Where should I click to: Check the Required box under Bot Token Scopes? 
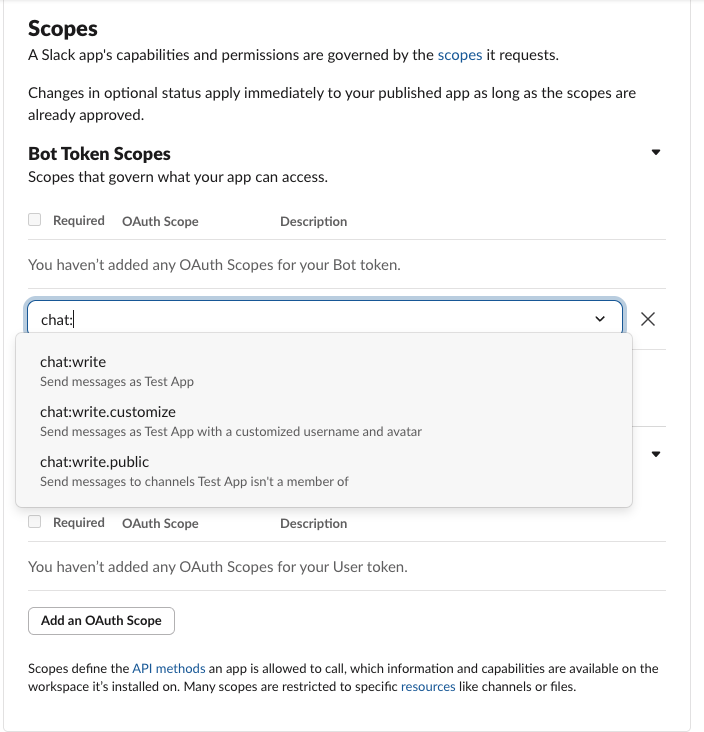35,220
